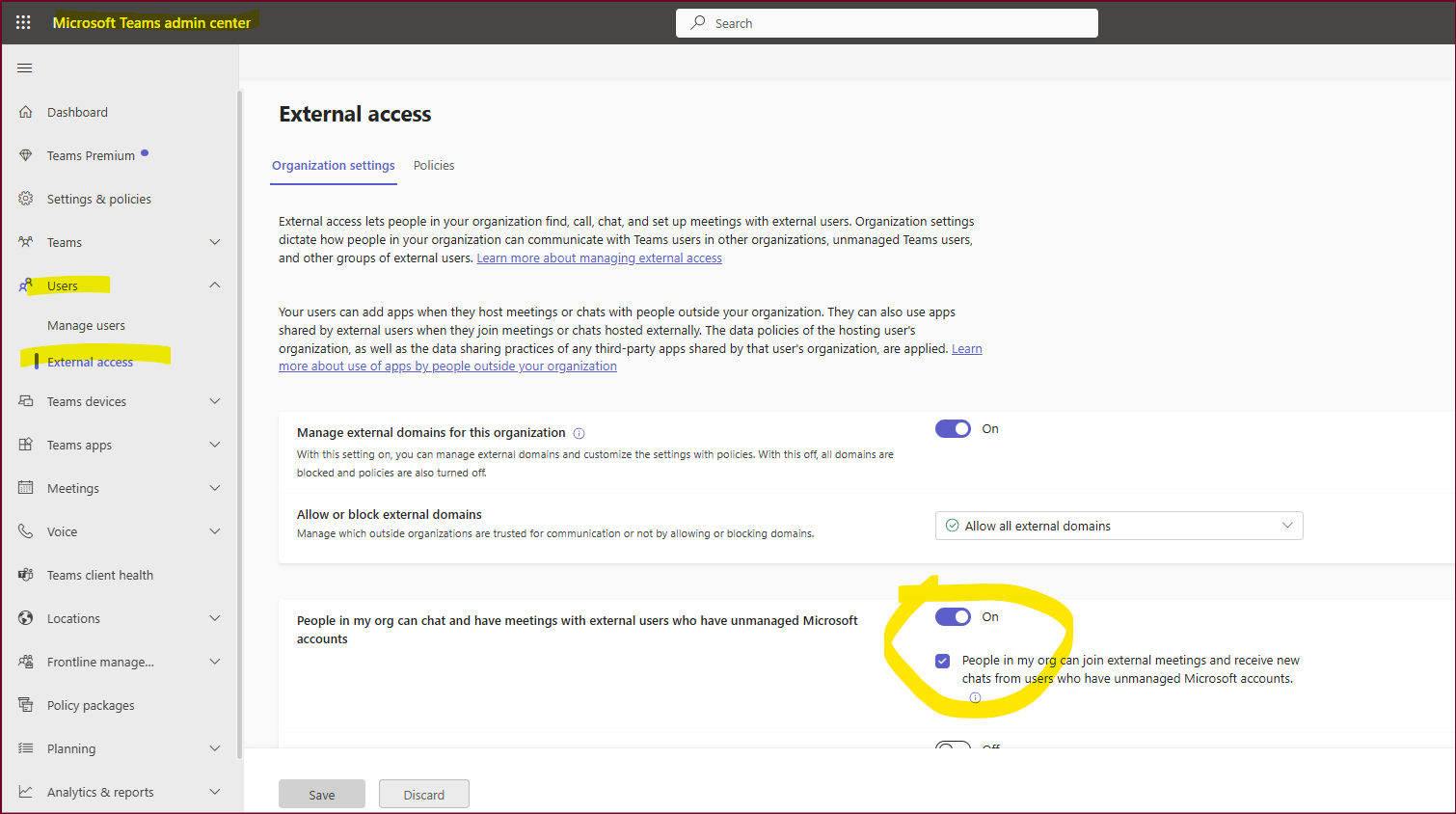This screenshot has height=814, width=1456.
Task: Toggle the partially visible Off switch at bottom
Action: [x=953, y=746]
